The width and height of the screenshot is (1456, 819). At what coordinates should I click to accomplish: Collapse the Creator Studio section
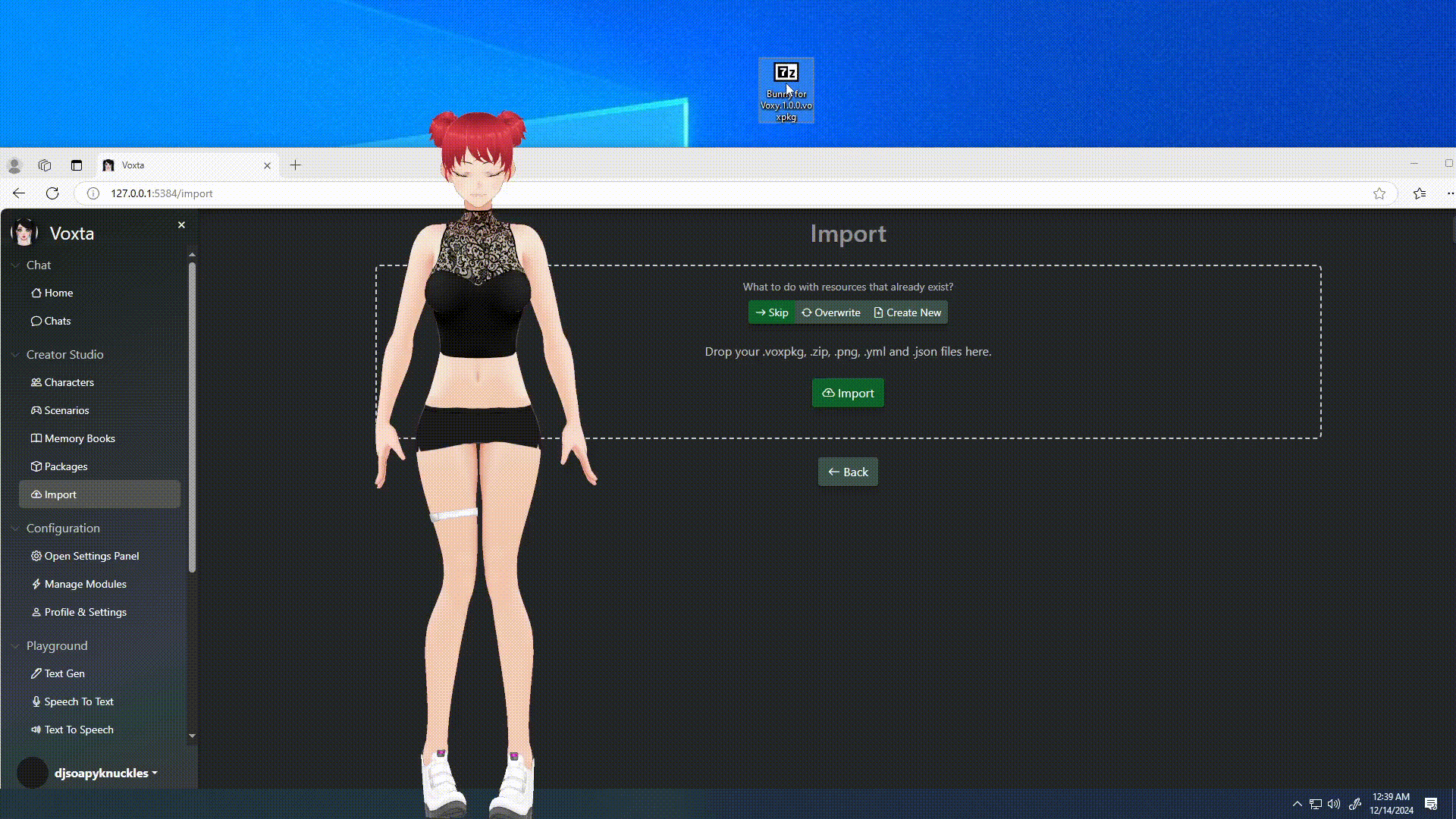coord(57,354)
